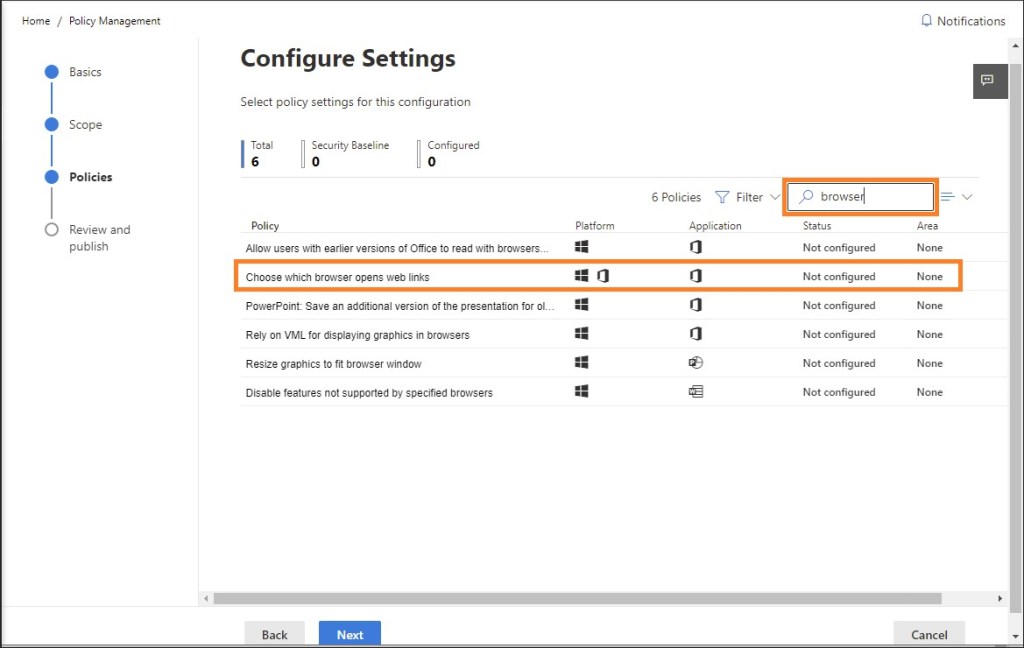Open 'Disable features not supported by specified browsers'

[369, 393]
